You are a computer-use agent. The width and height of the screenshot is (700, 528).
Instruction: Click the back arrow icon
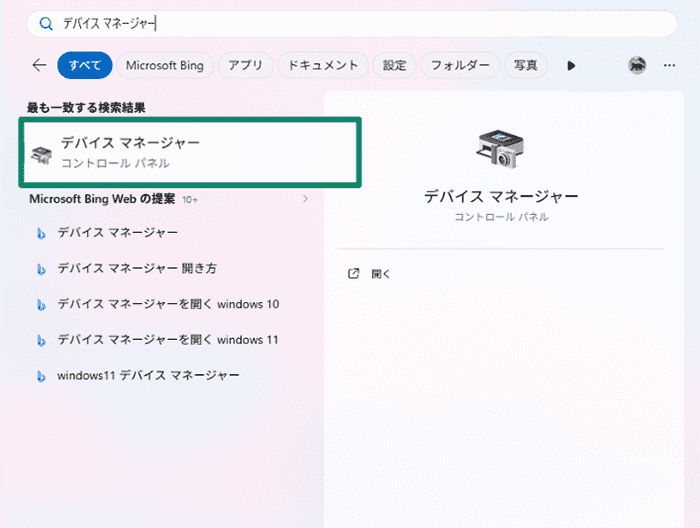(x=39, y=65)
